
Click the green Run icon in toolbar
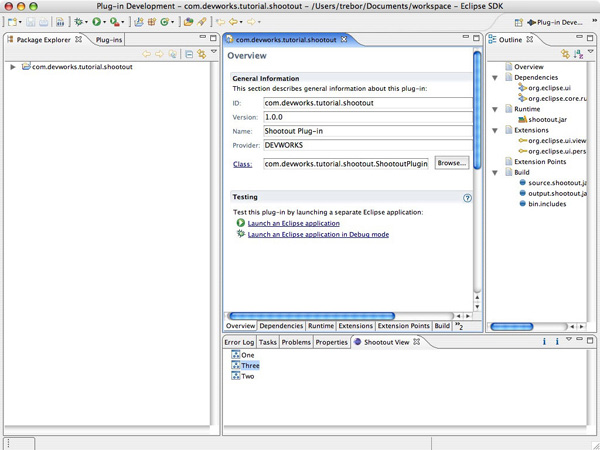[x=96, y=22]
